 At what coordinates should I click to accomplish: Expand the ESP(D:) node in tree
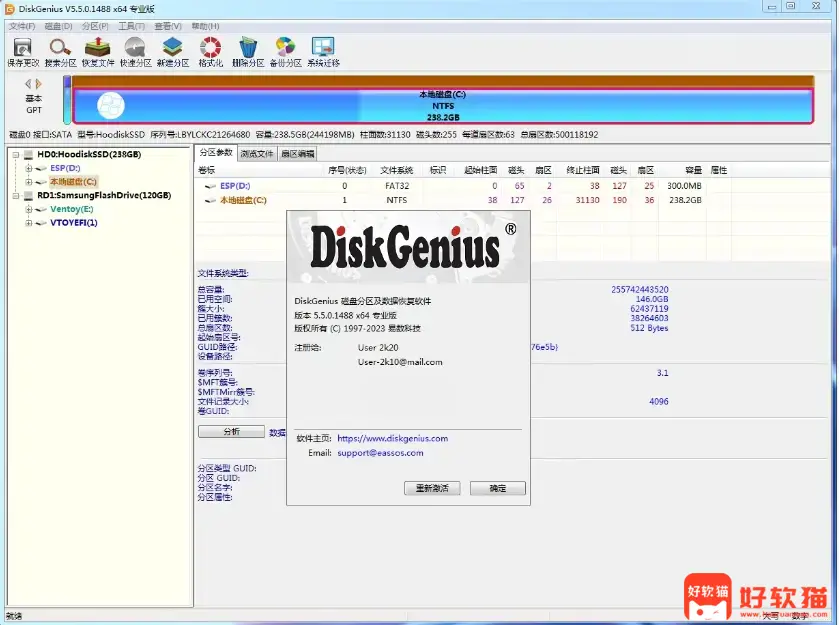click(29, 168)
